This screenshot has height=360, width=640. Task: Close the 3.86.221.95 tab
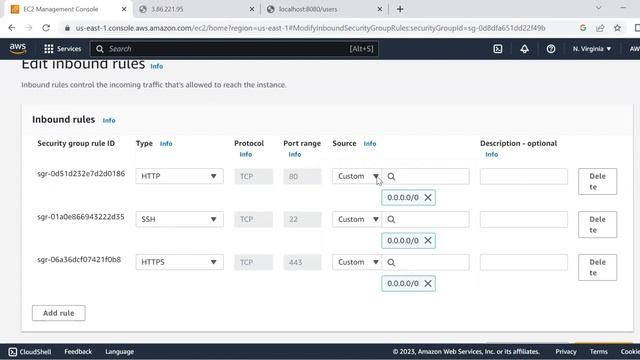coord(252,9)
